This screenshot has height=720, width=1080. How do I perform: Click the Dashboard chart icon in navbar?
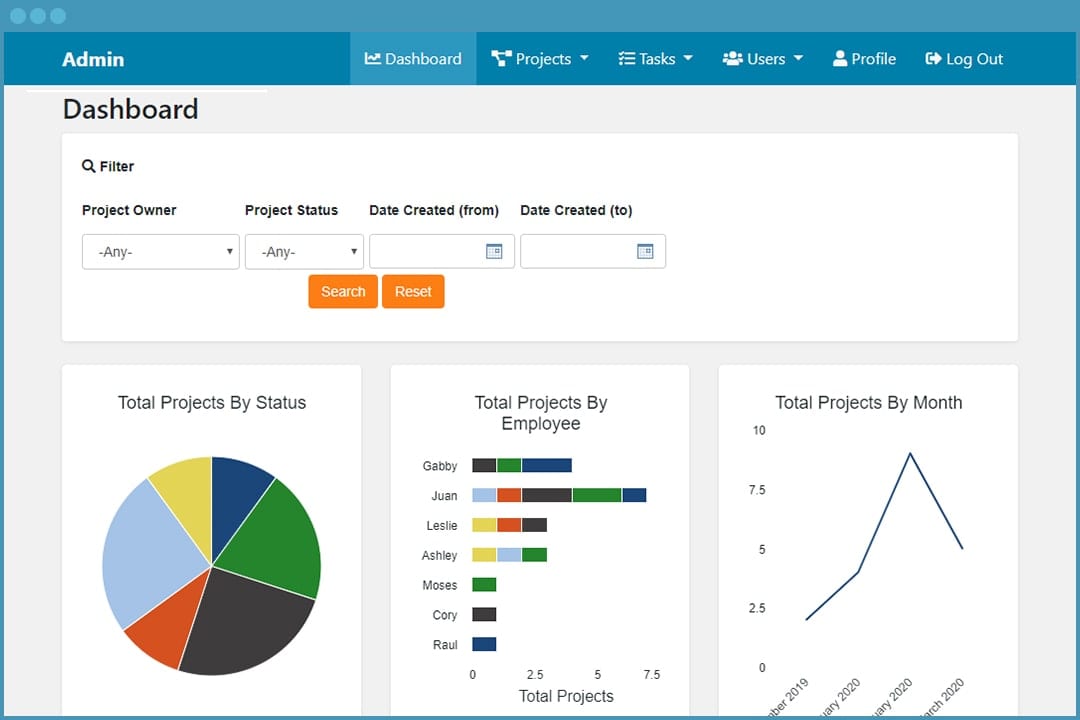coord(375,58)
